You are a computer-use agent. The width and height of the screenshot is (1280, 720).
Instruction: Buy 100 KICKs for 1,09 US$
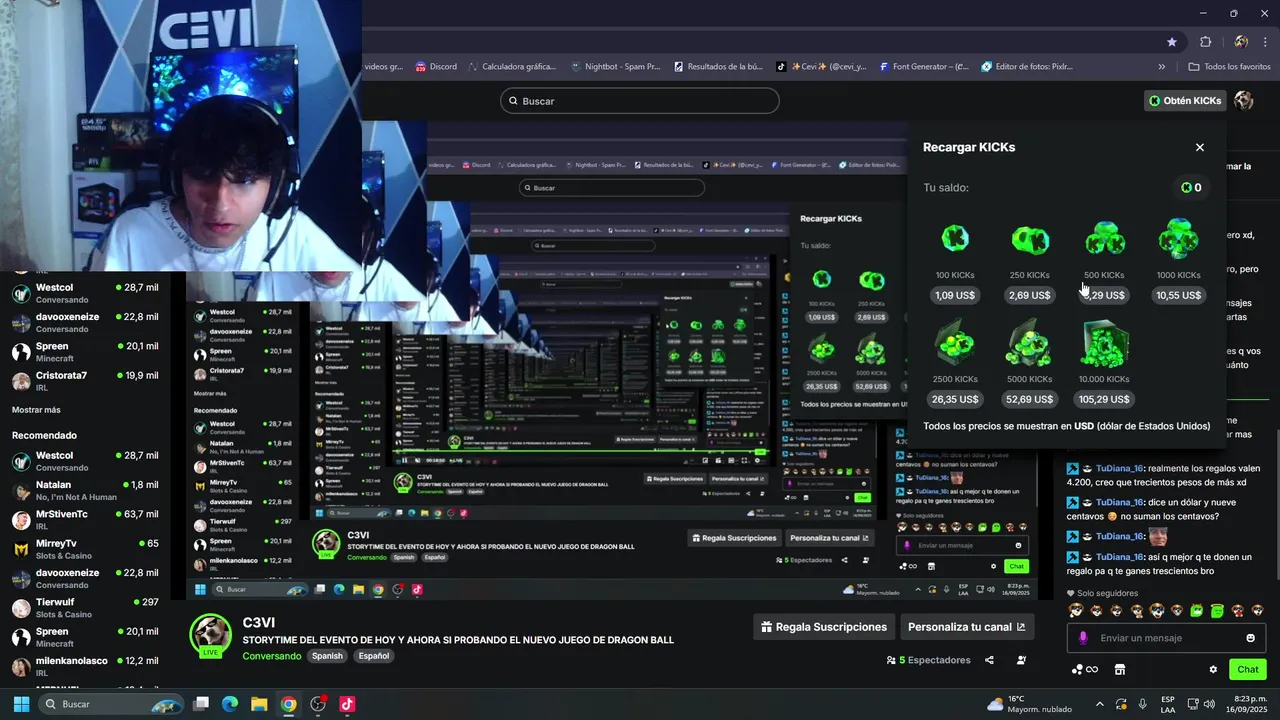click(x=955, y=295)
